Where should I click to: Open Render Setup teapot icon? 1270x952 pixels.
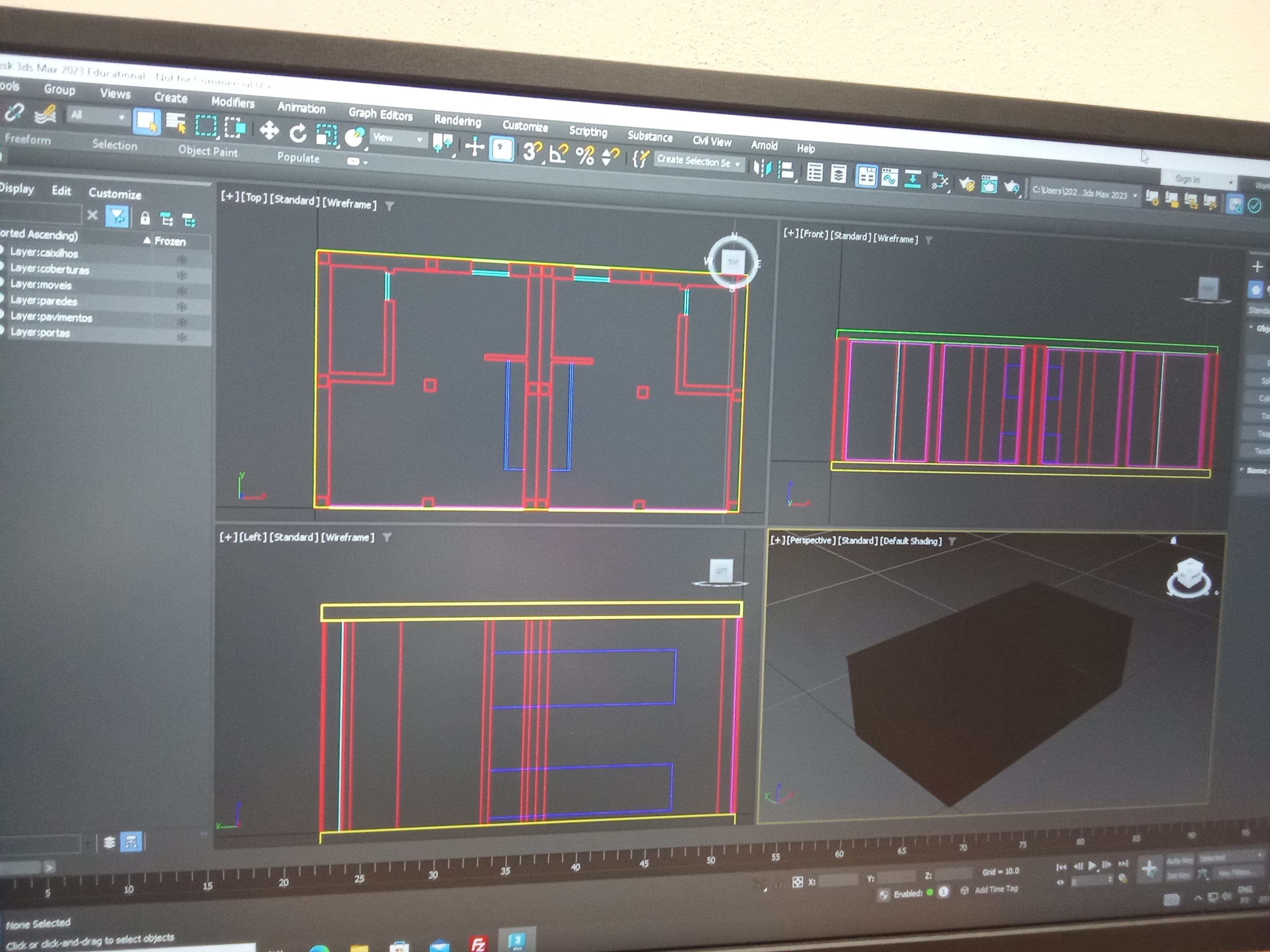click(x=967, y=184)
